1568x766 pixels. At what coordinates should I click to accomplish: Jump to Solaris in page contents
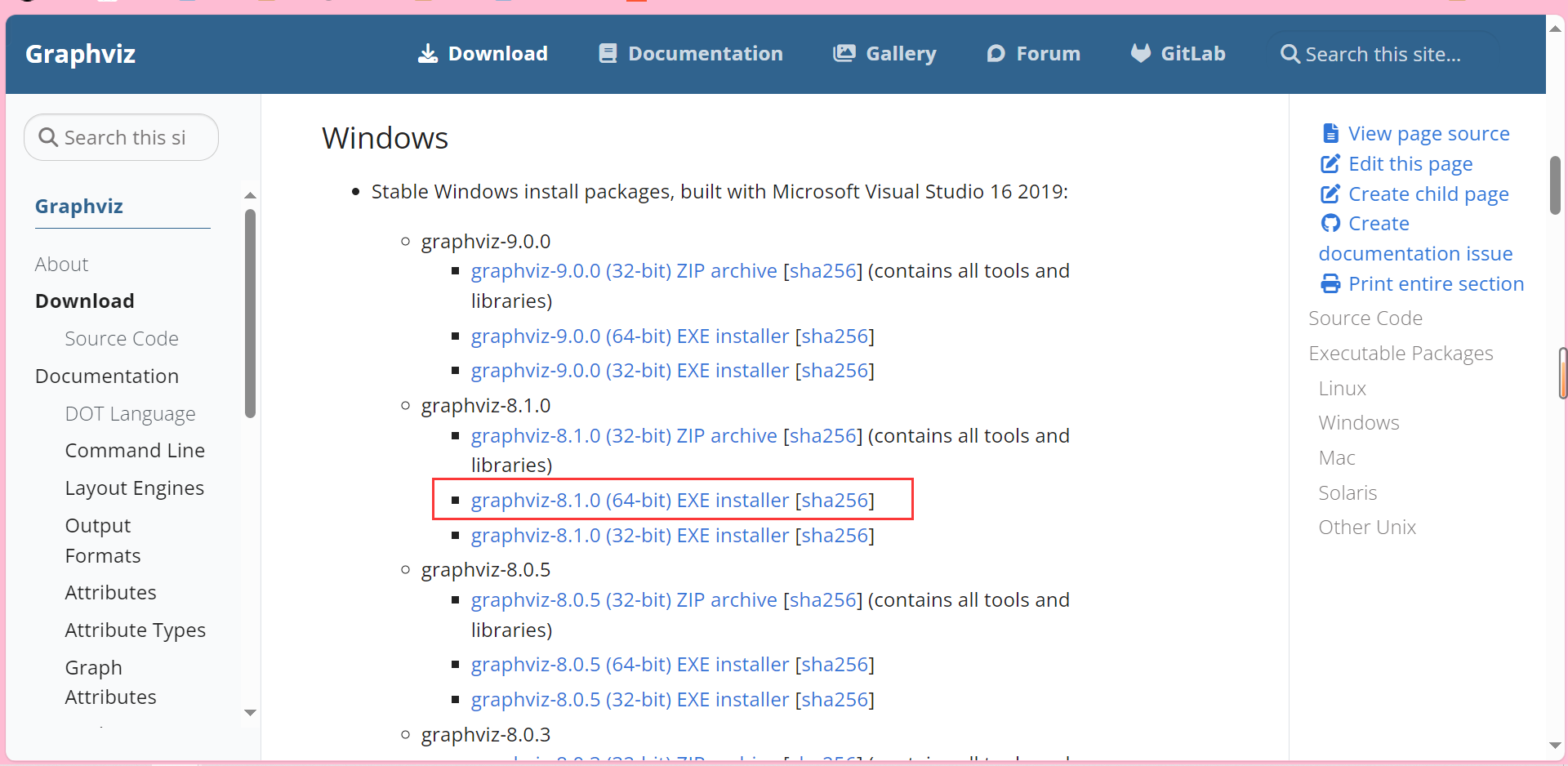point(1347,492)
